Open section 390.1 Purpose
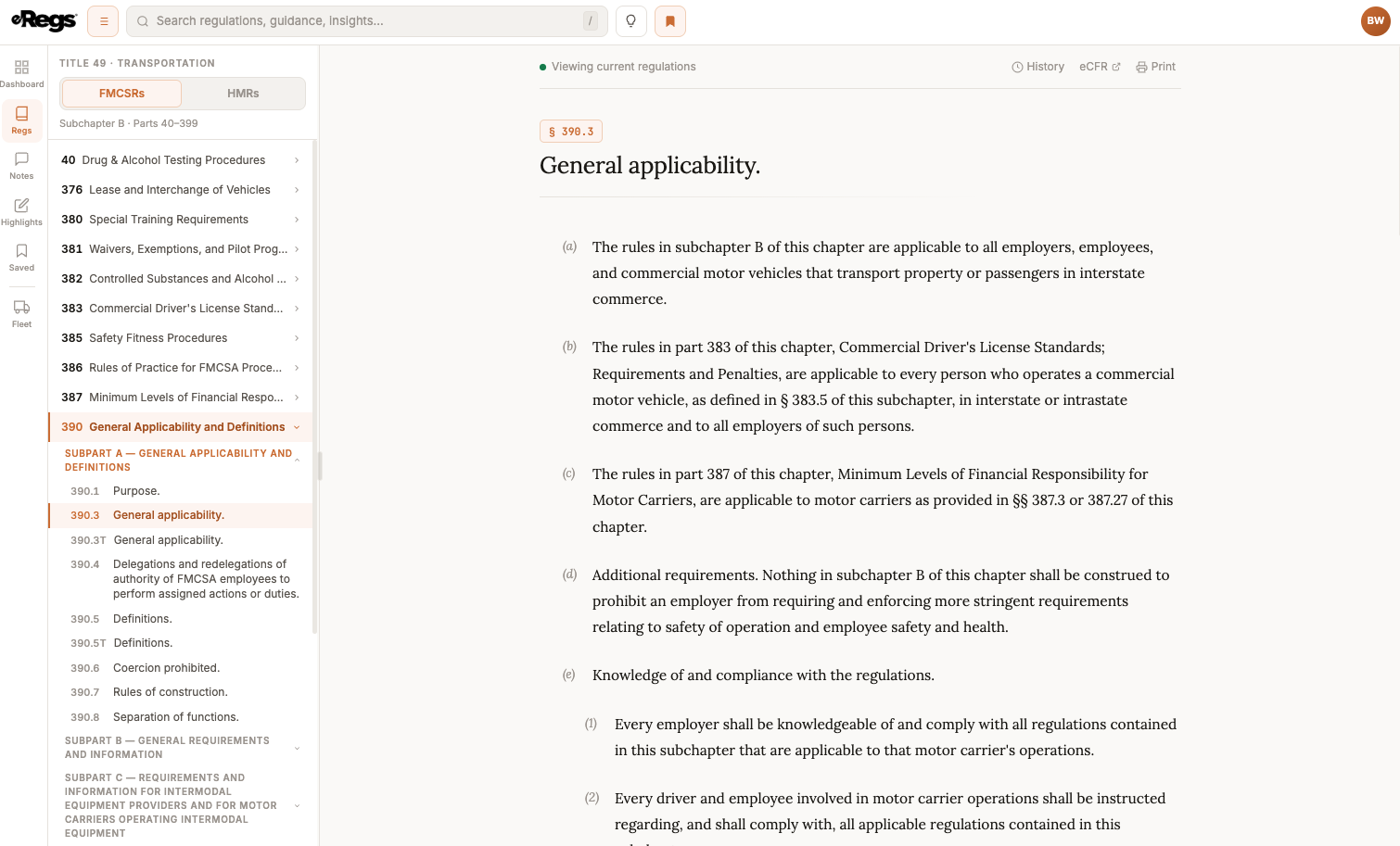 180,491
